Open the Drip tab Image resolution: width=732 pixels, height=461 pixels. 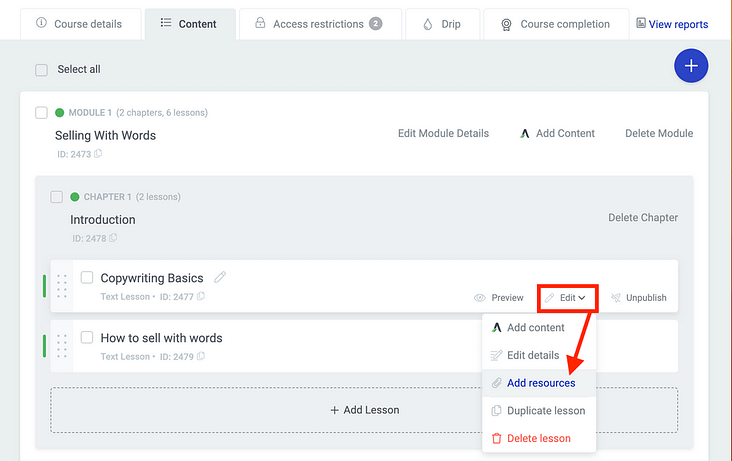tap(441, 24)
